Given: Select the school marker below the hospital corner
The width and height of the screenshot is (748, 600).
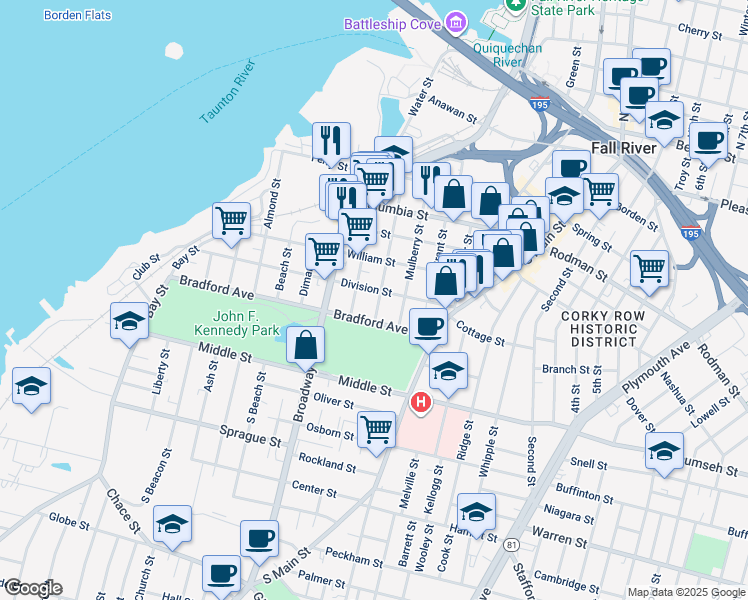Looking at the screenshot, I should (448, 370).
